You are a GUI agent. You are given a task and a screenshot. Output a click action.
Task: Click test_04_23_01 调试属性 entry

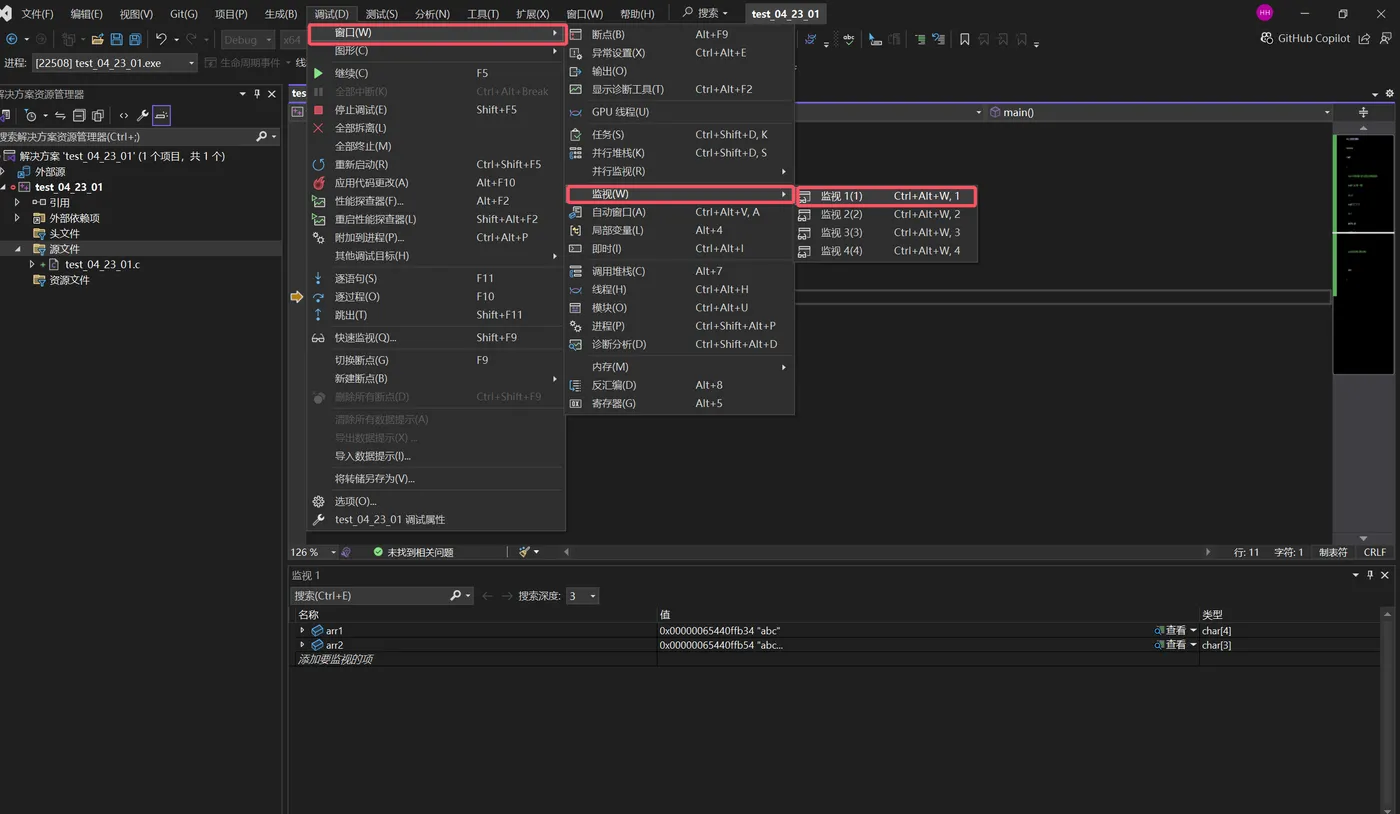tap(436, 519)
